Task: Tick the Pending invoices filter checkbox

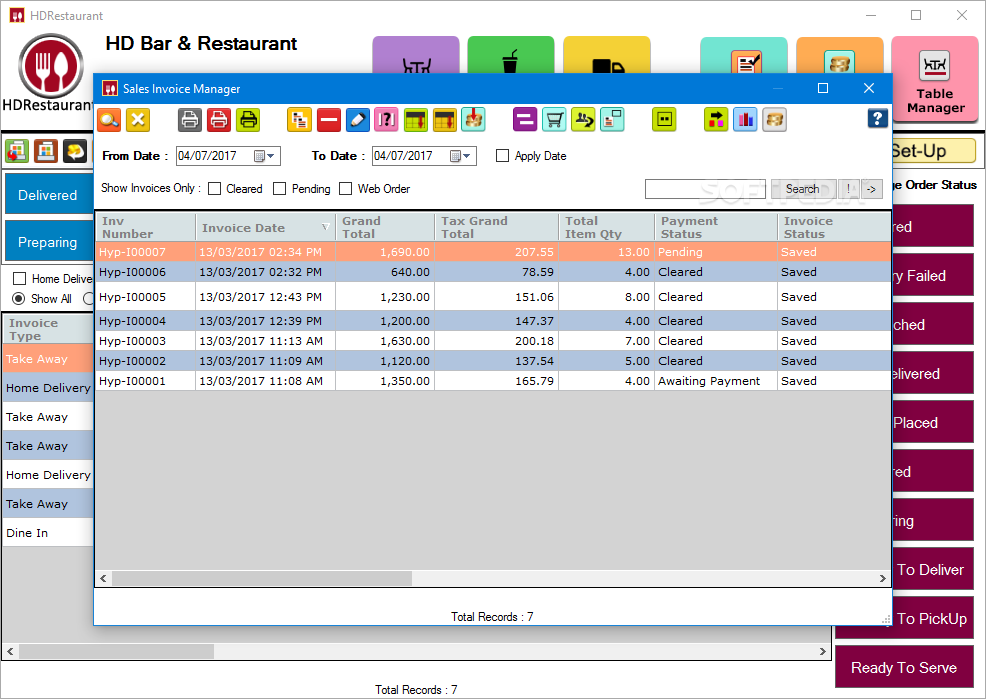Action: [x=280, y=189]
